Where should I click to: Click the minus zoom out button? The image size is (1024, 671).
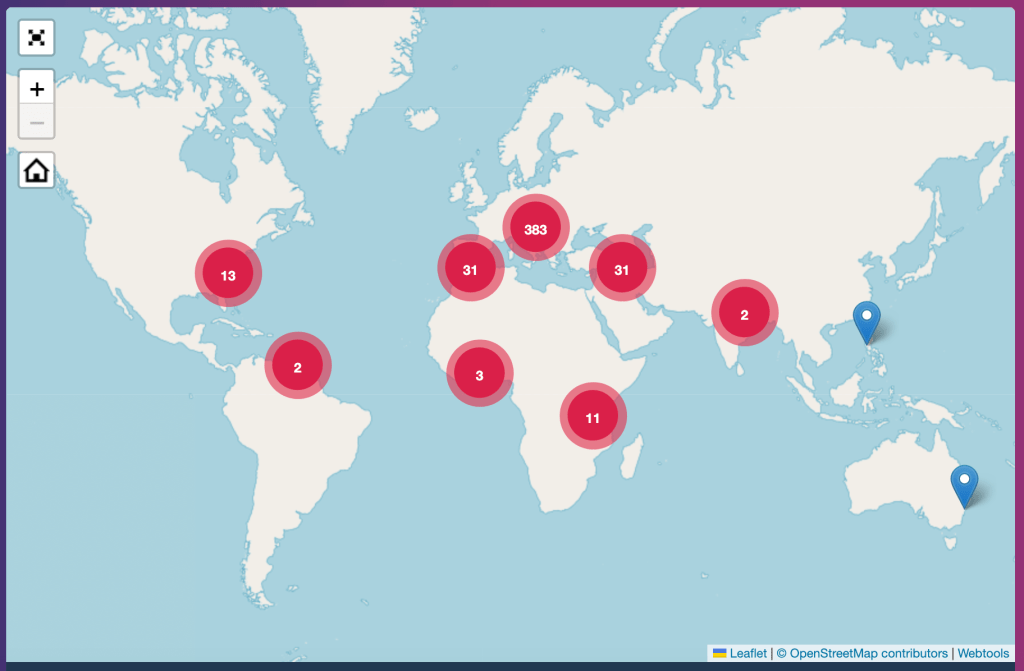pyautogui.click(x=36, y=122)
